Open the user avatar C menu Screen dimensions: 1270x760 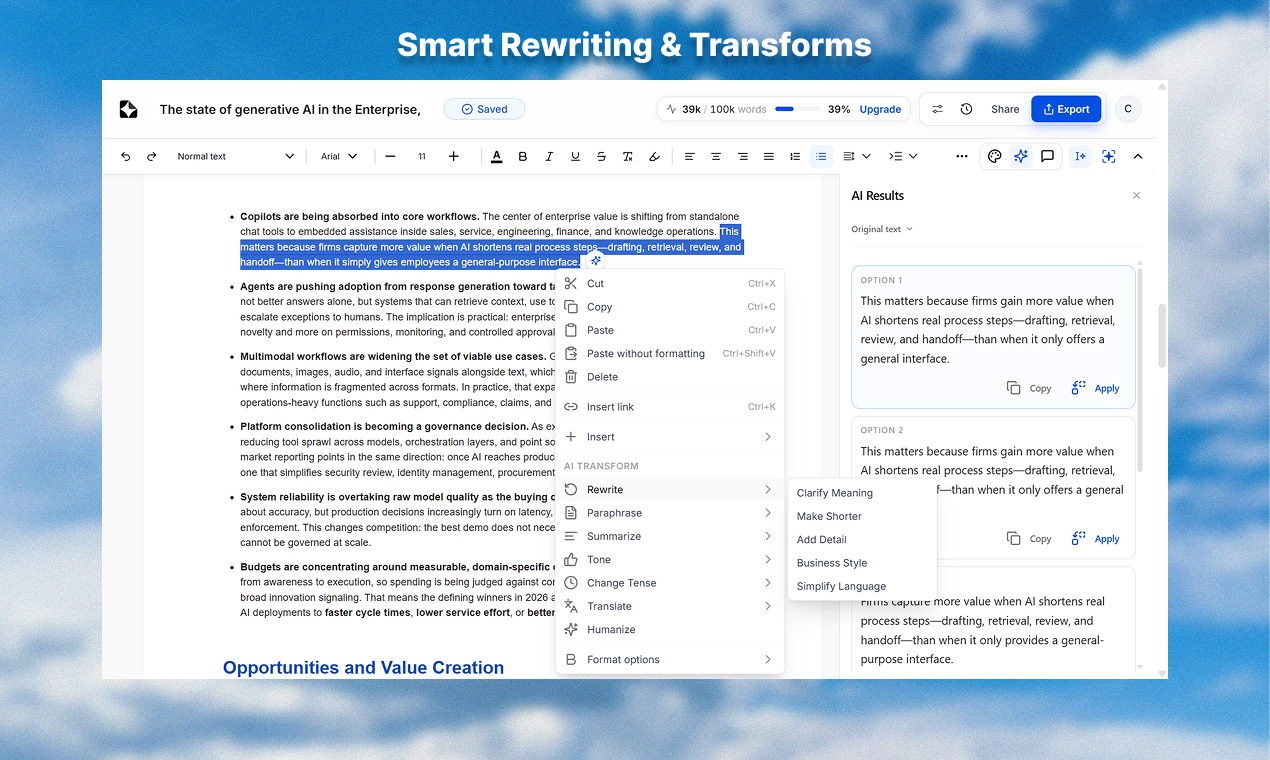pyautogui.click(x=1128, y=109)
